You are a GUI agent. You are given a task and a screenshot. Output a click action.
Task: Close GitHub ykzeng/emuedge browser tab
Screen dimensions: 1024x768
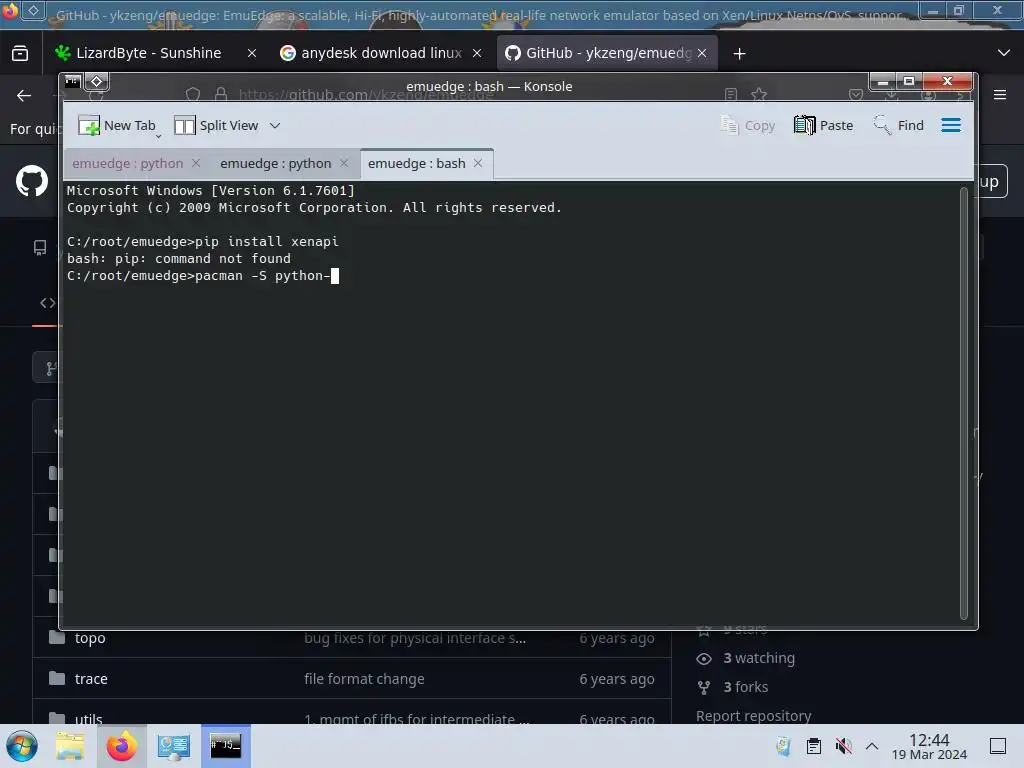click(702, 54)
